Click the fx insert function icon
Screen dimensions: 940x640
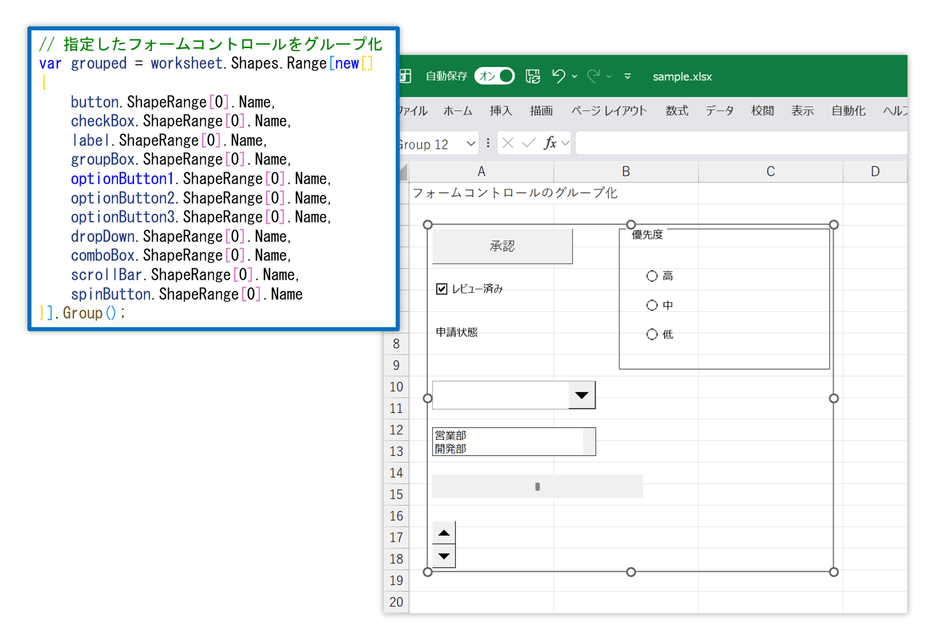point(550,143)
